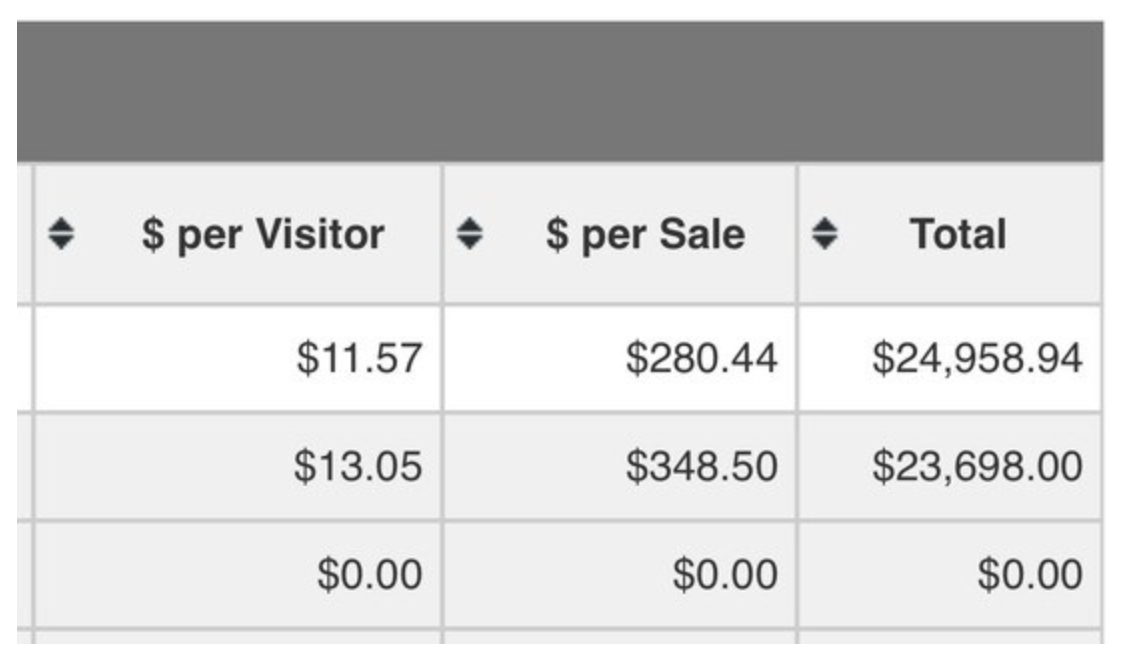The image size is (1134, 658).
Task: Click the $13.05 per visitor cell
Action: [238, 466]
